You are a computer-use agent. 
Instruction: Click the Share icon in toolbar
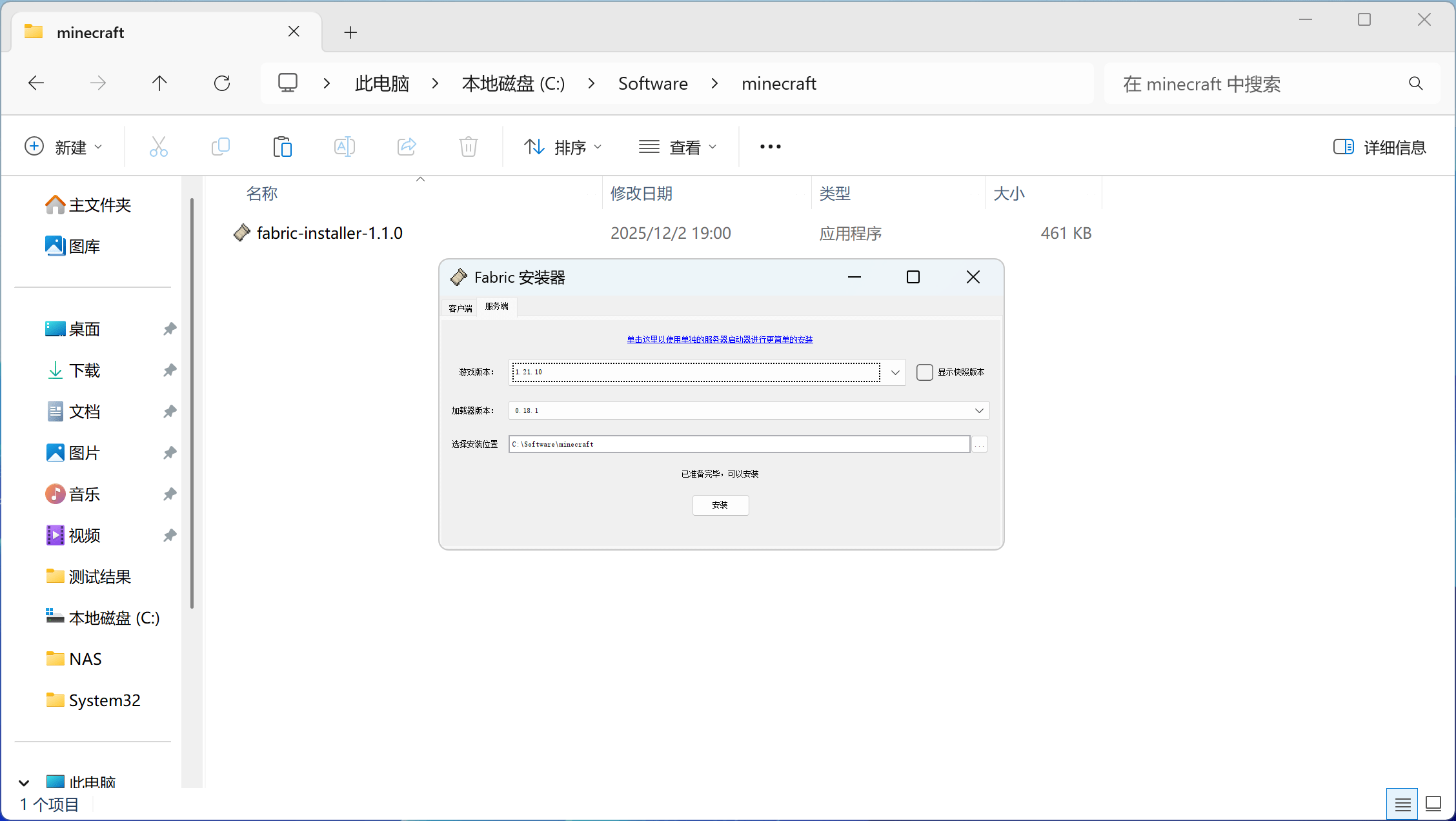407,147
